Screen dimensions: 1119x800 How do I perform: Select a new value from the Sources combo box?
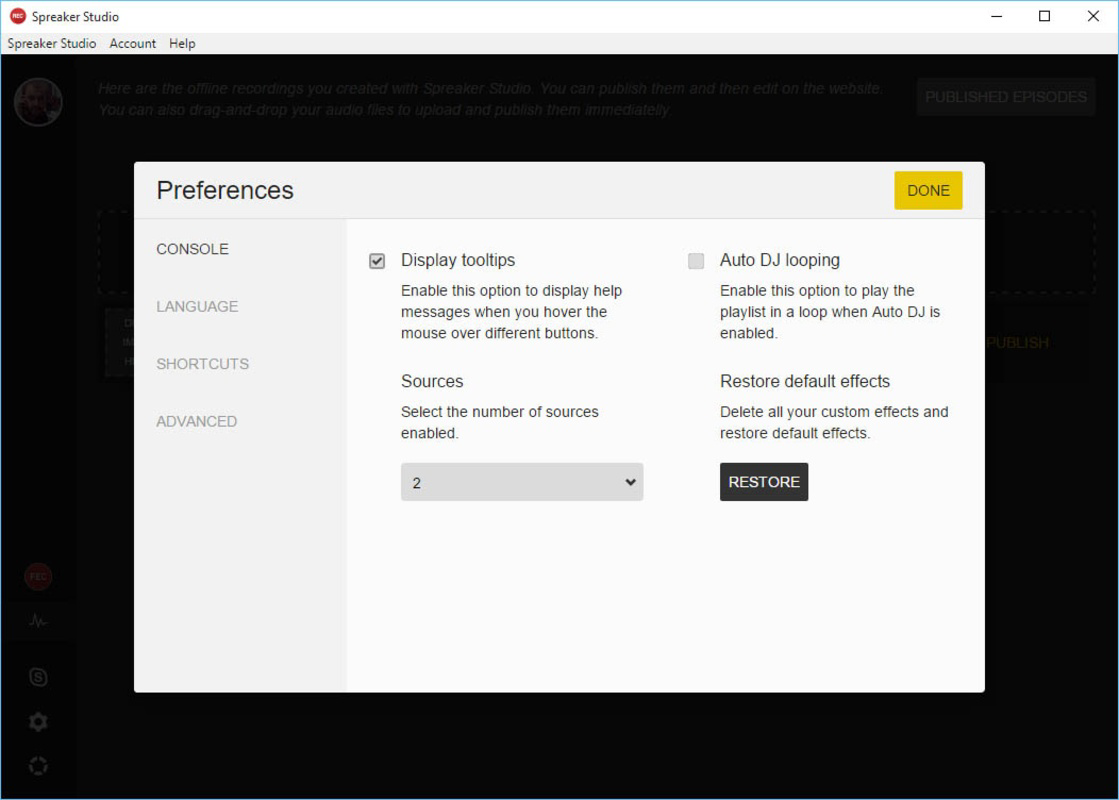click(521, 481)
